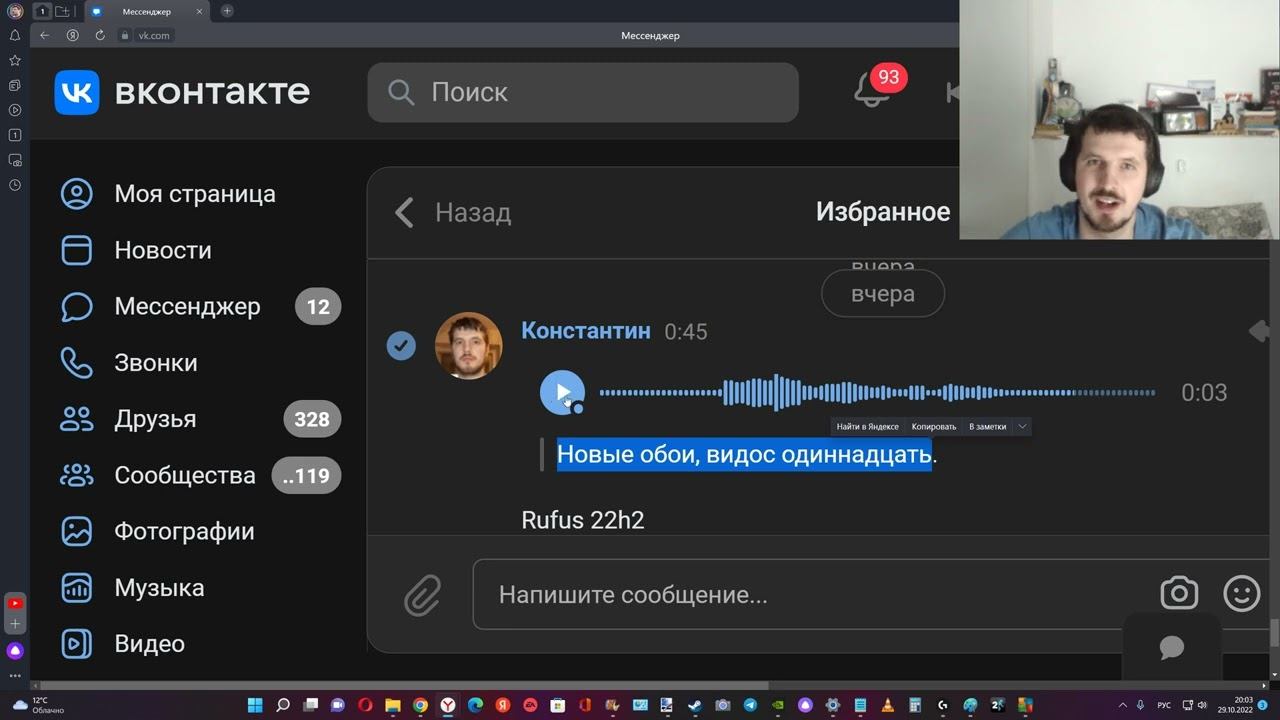
Task: Open Windows taskbar search
Action: (283, 705)
